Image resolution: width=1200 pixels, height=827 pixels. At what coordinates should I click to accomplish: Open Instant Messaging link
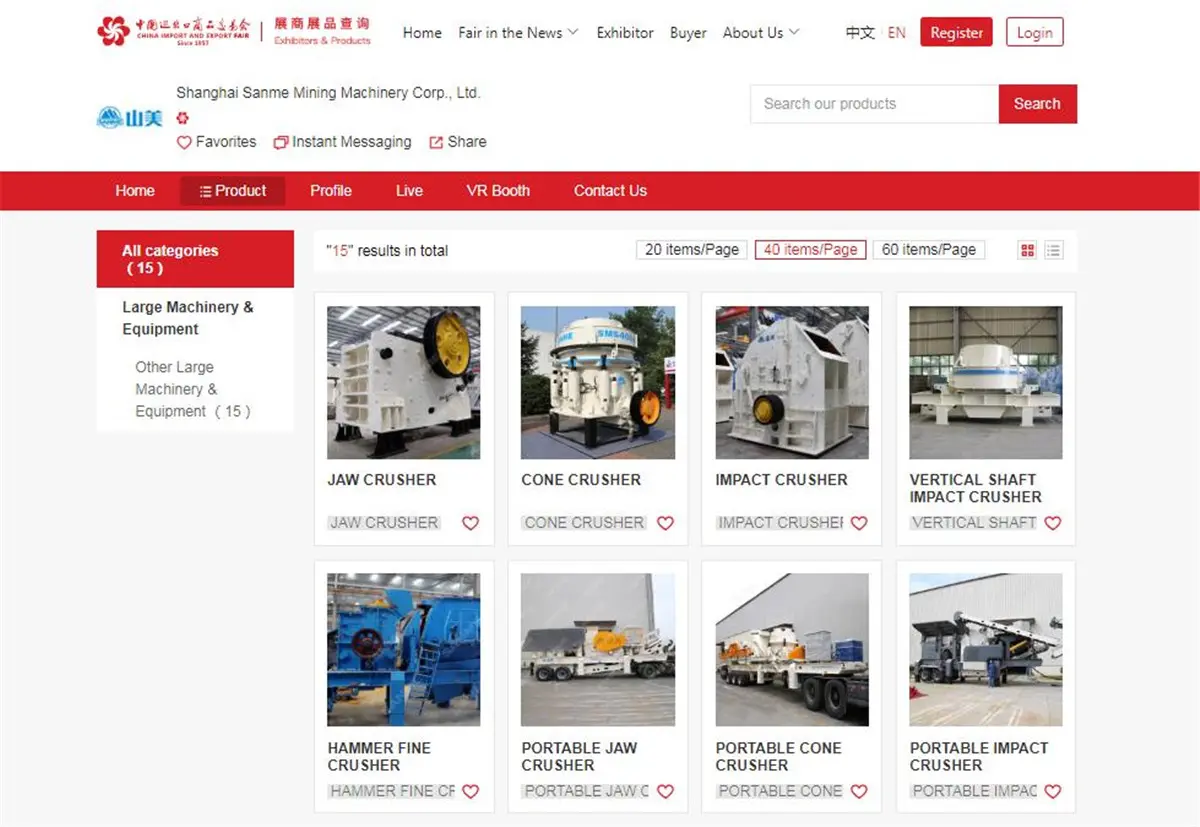pyautogui.click(x=342, y=142)
